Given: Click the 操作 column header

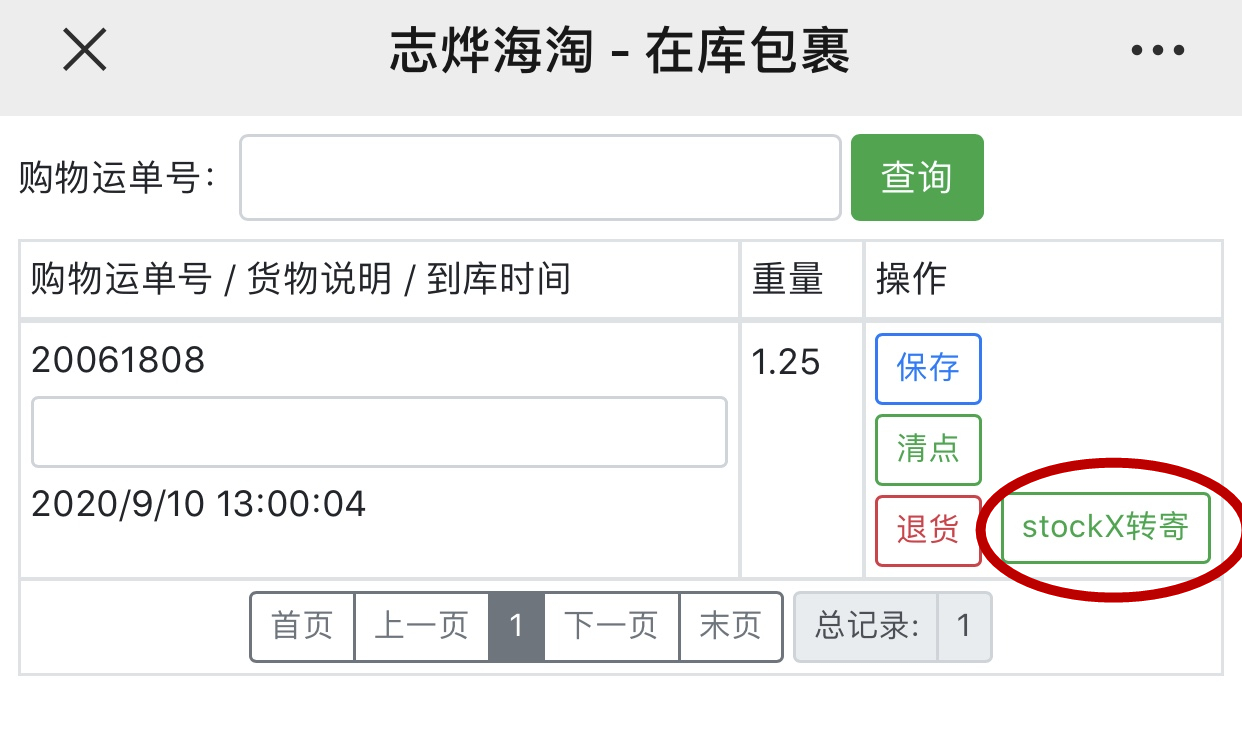Looking at the screenshot, I should pos(911,279).
